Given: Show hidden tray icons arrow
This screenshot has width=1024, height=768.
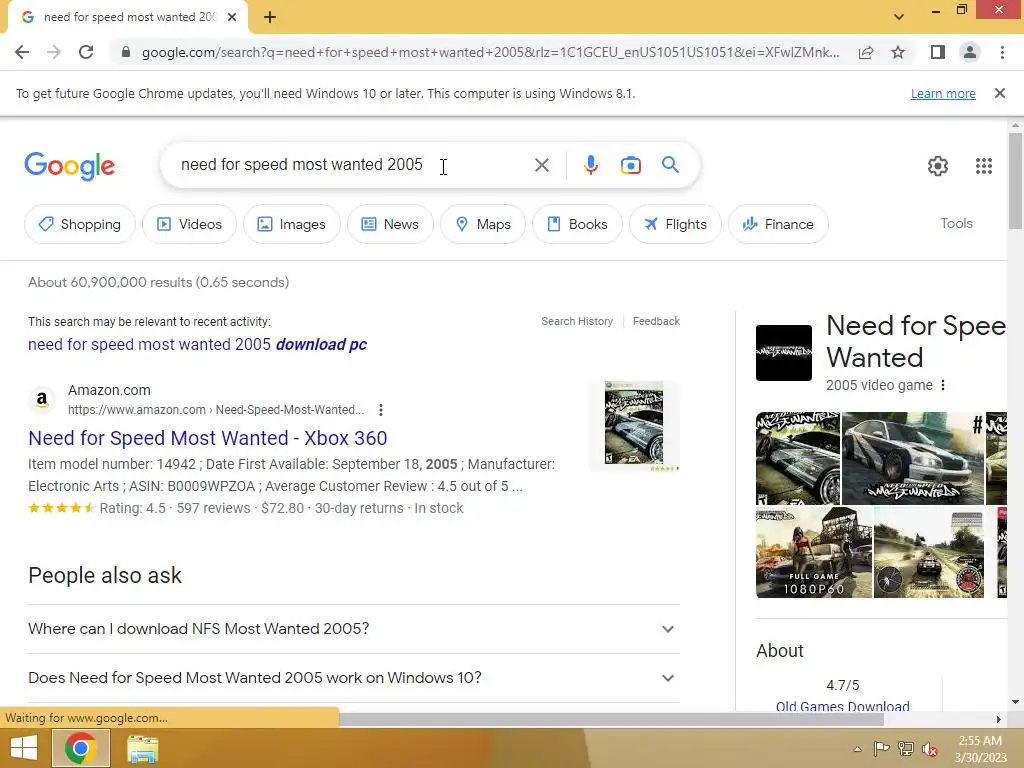Looking at the screenshot, I should click(x=857, y=749).
